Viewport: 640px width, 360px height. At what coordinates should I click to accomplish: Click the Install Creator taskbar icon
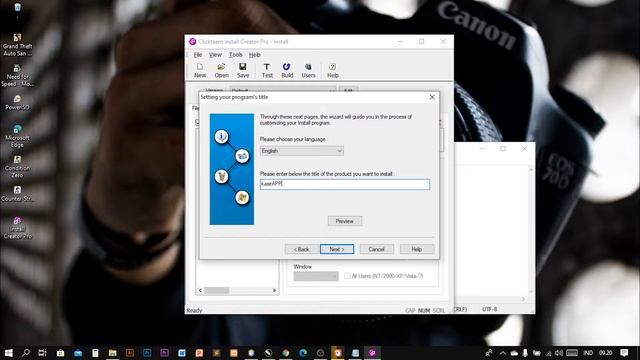click(372, 353)
